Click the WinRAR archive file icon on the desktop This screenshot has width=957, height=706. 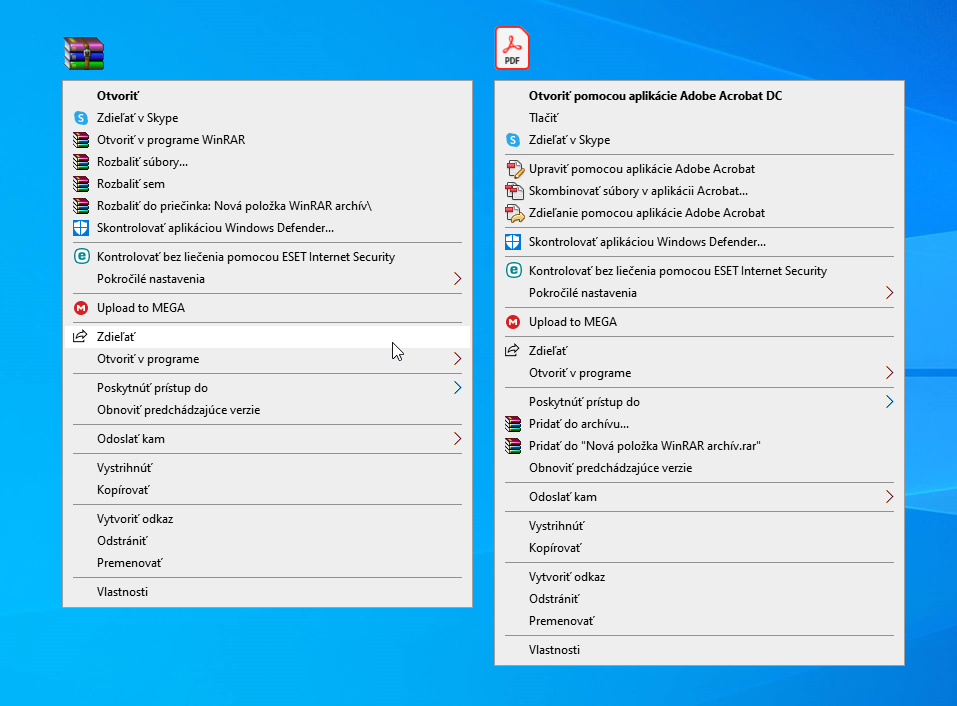point(84,53)
